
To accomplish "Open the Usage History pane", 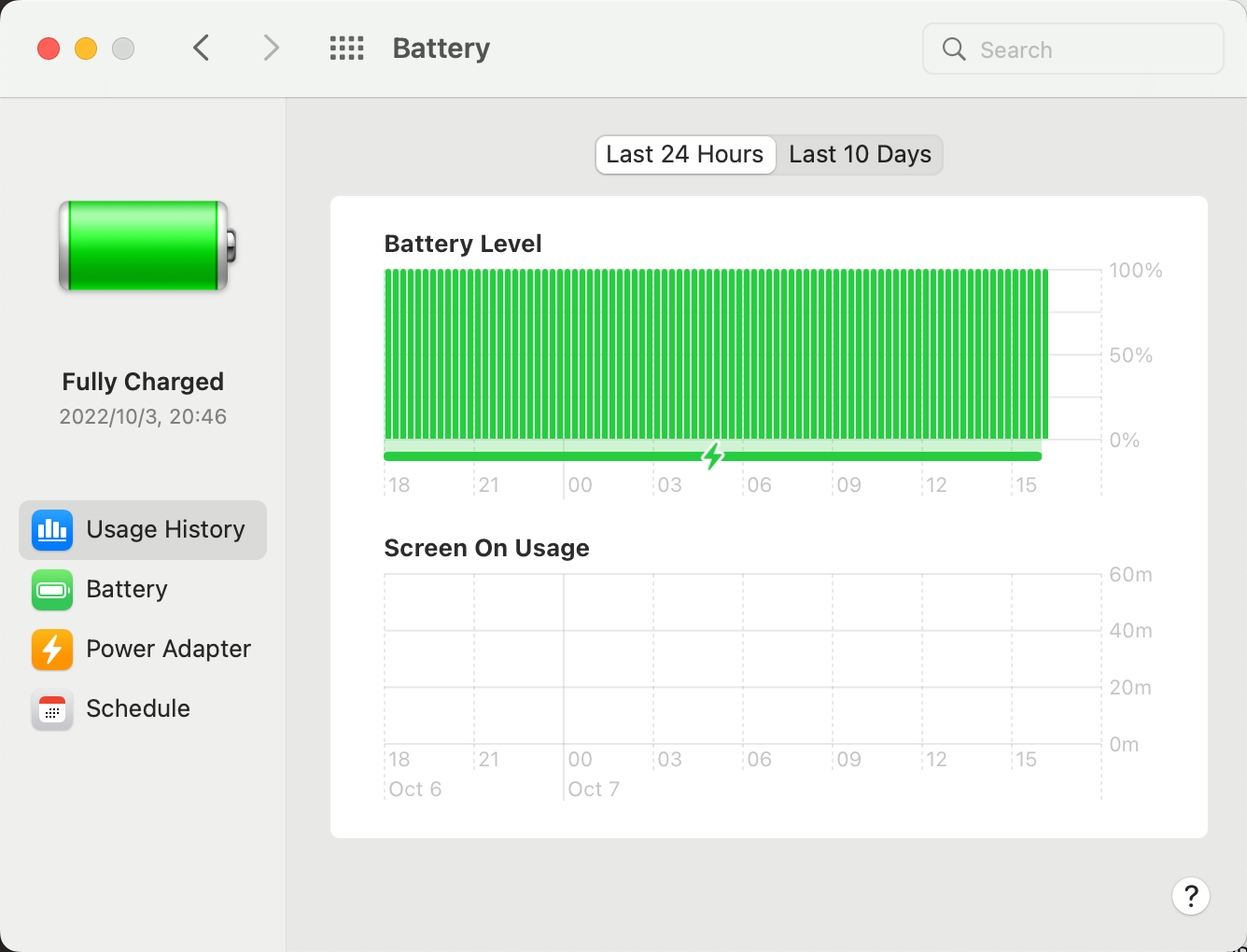I will [165, 530].
